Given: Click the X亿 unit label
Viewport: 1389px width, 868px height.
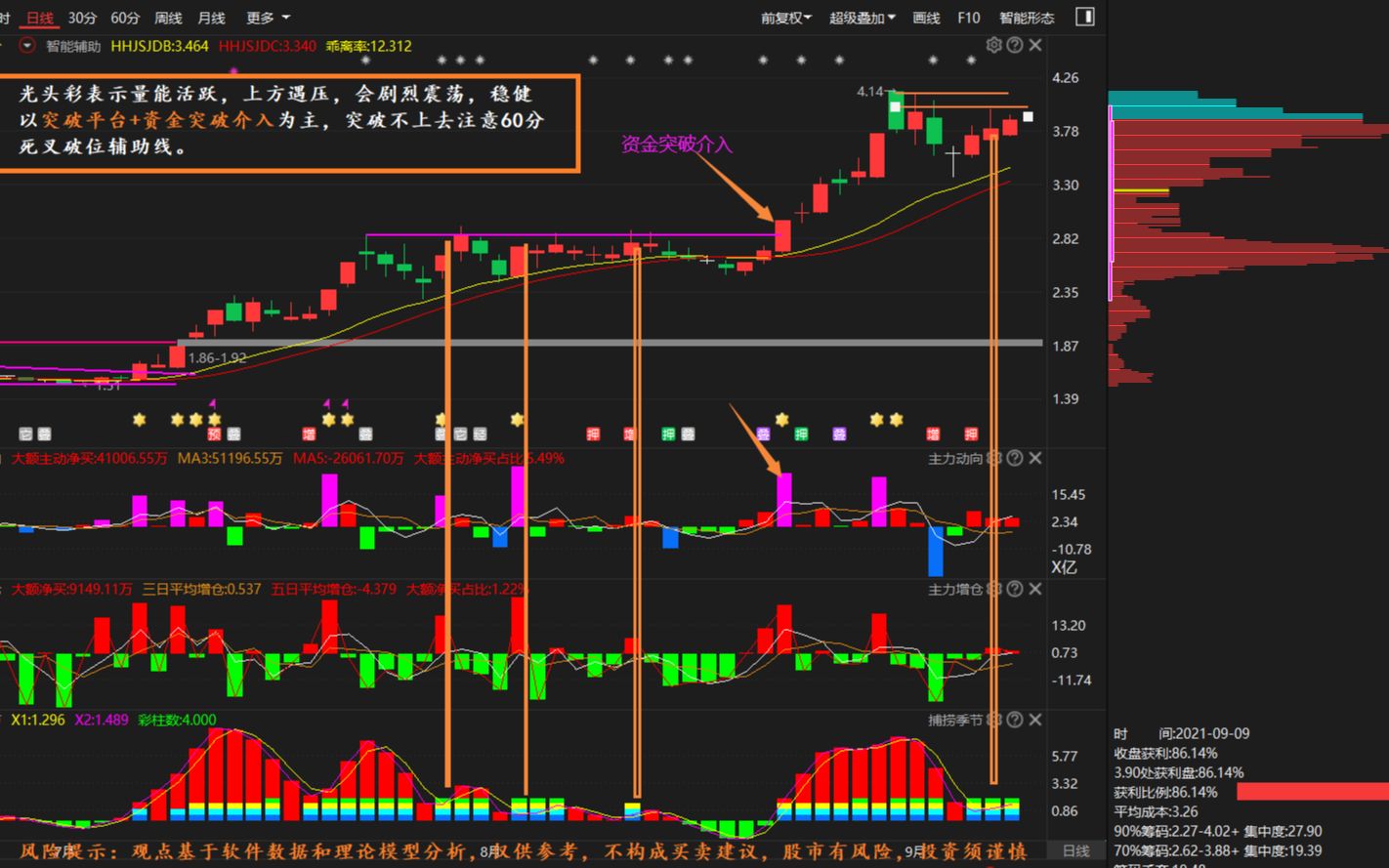Looking at the screenshot, I should 1064,567.
